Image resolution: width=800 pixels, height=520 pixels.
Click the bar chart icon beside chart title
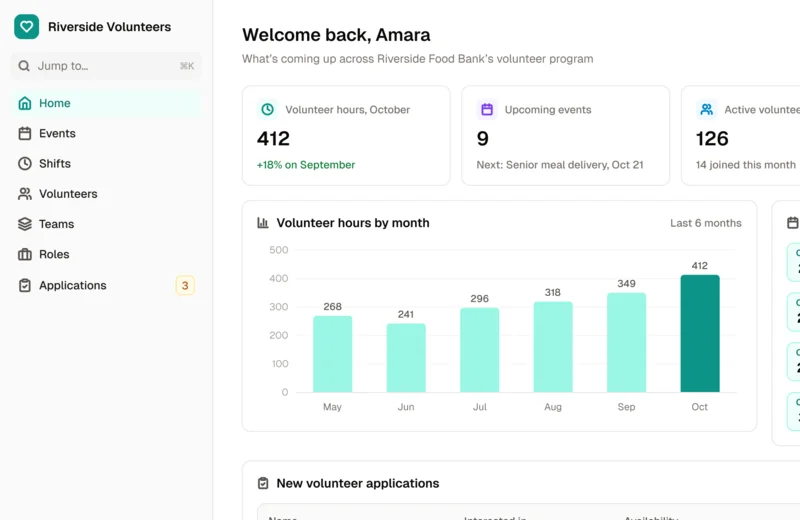[x=263, y=222]
